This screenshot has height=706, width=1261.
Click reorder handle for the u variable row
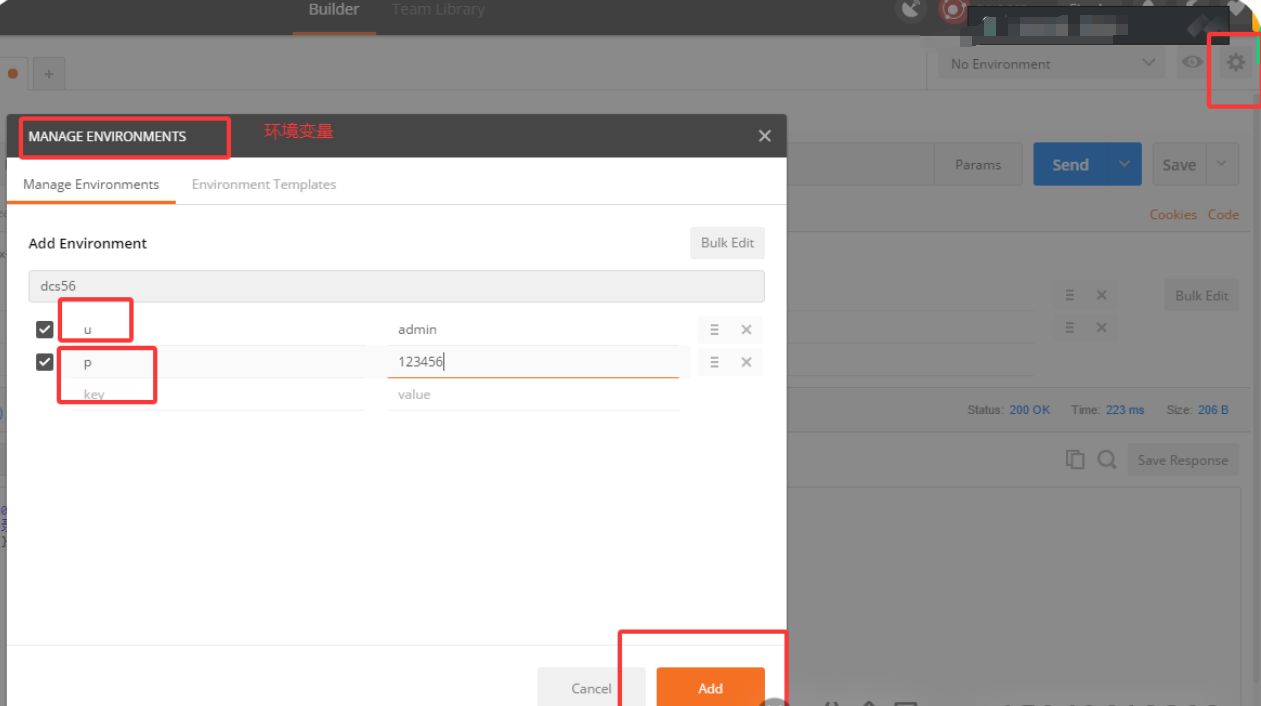714,330
